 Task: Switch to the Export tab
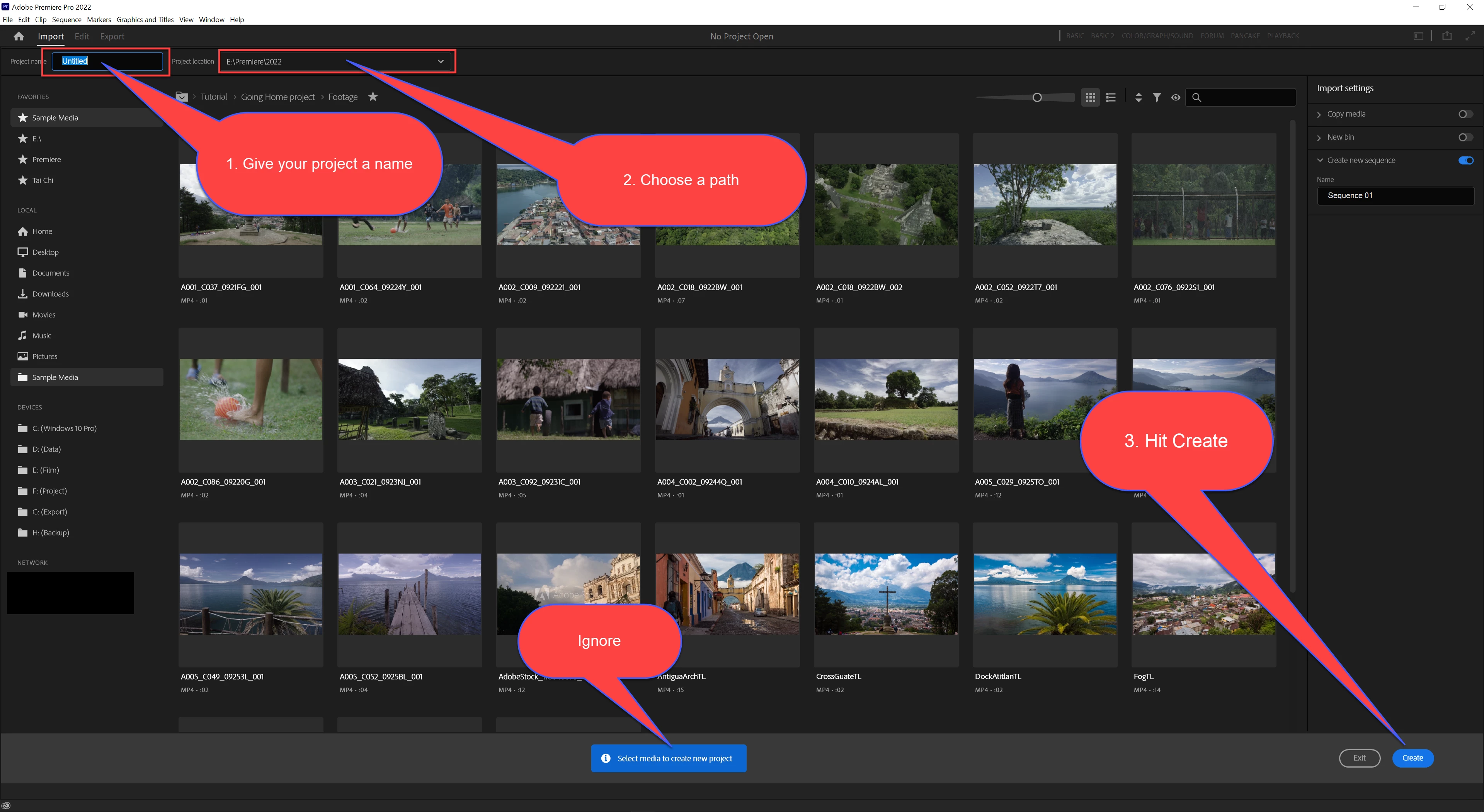click(112, 36)
